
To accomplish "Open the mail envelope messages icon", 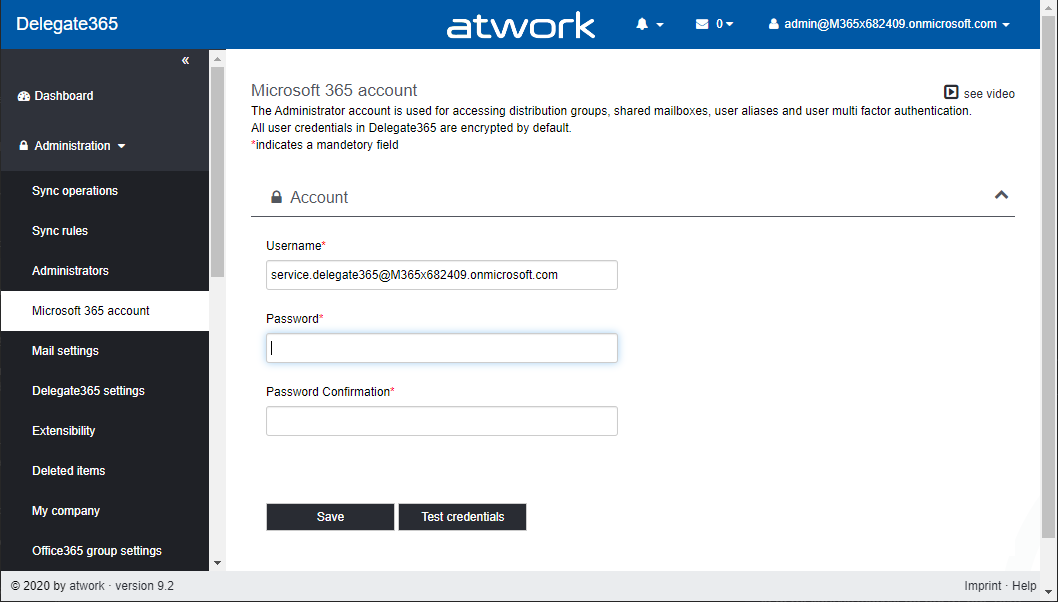I will [702, 24].
